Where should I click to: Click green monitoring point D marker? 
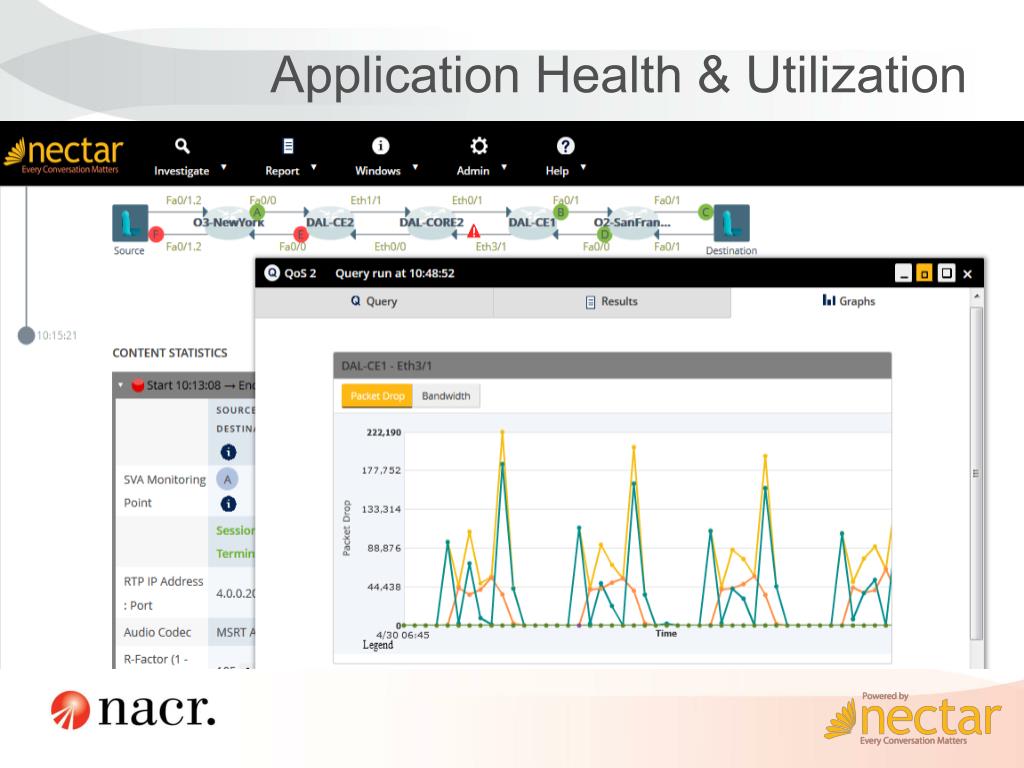coord(605,234)
